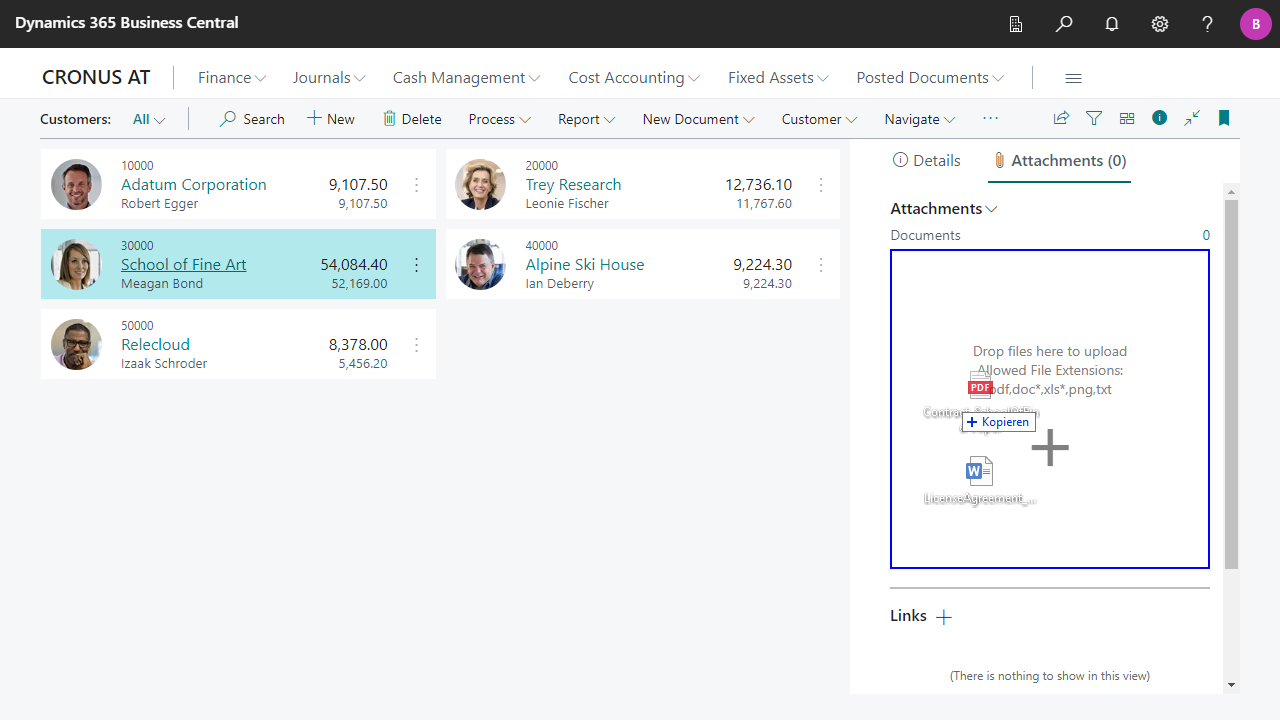This screenshot has width=1280, height=720.
Task: Open the user account avatar B
Action: pyautogui.click(x=1256, y=24)
